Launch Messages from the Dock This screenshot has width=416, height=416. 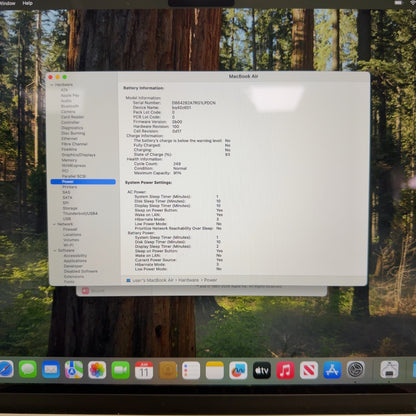coord(28,370)
